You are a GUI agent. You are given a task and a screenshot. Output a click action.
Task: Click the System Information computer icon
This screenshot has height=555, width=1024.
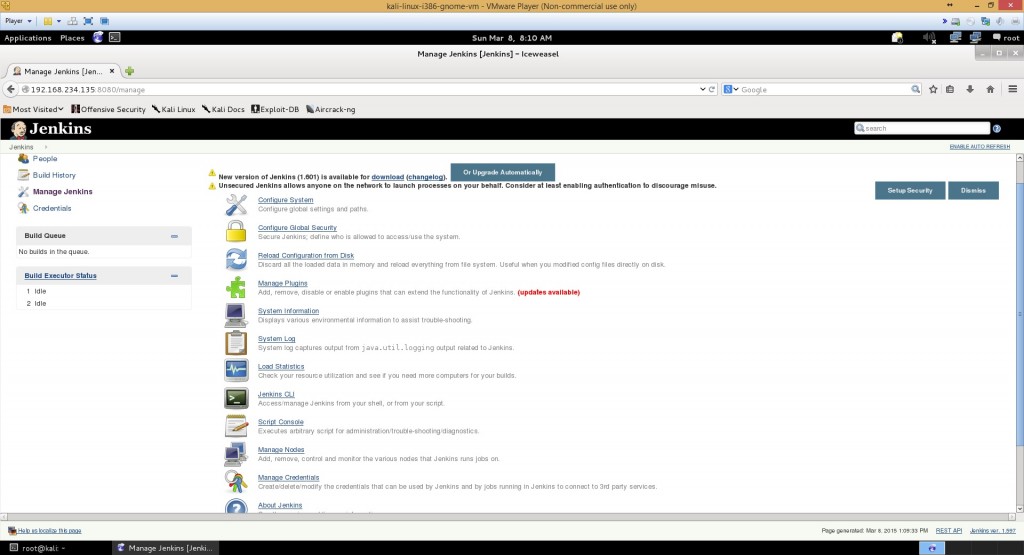[236, 315]
